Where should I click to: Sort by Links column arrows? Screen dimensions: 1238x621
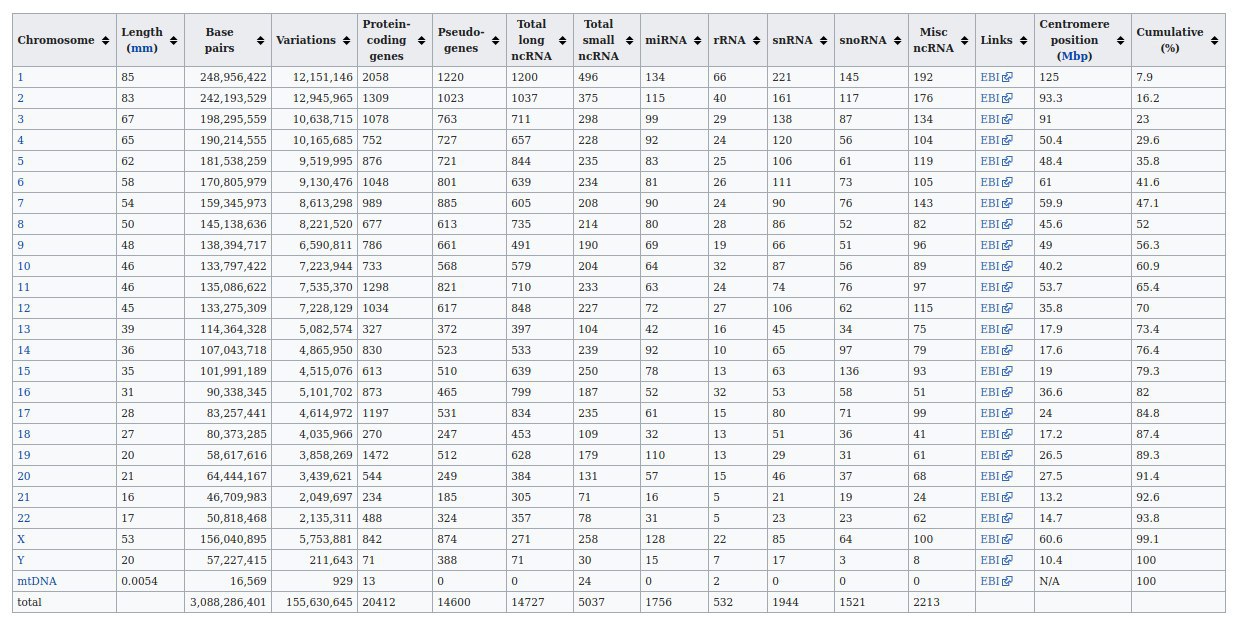(1024, 41)
